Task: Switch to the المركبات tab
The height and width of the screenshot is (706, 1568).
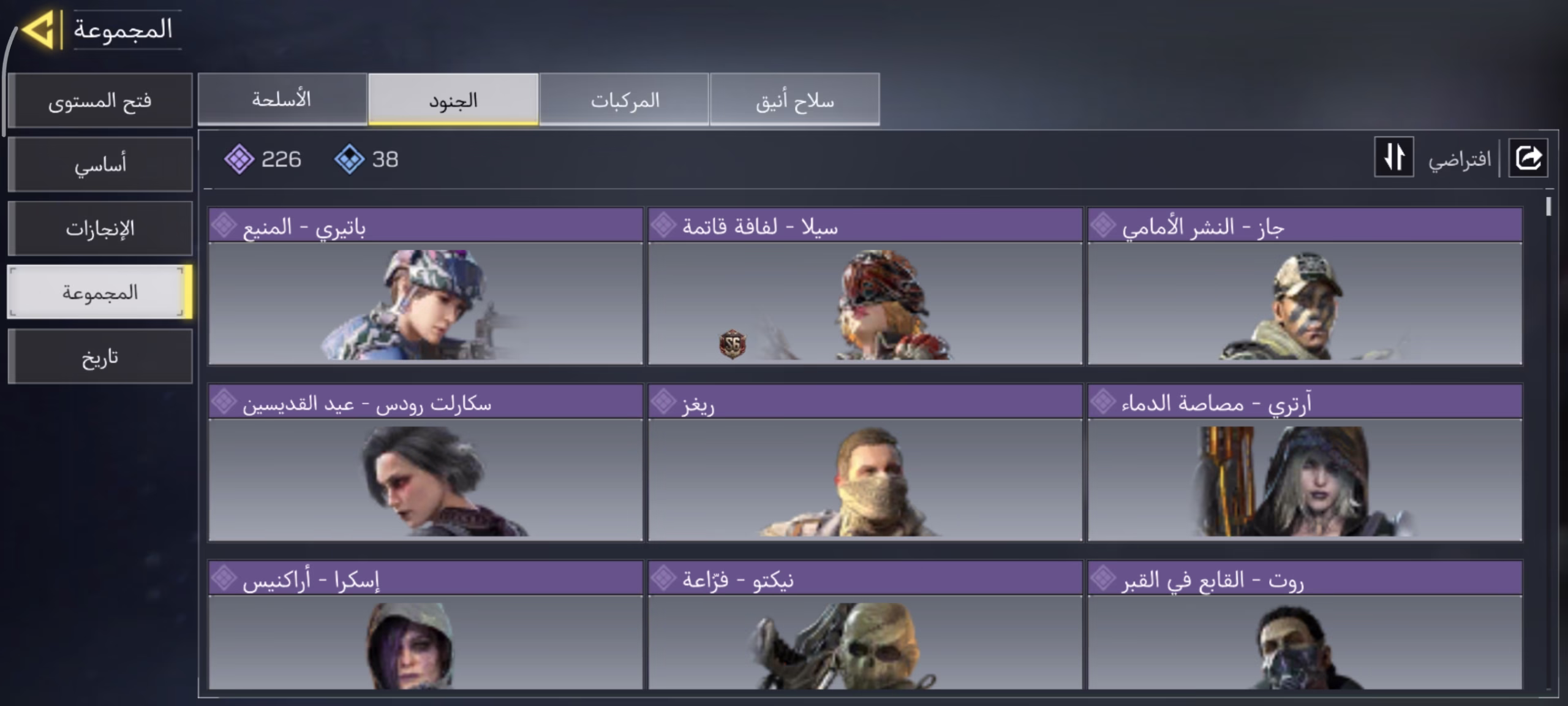Action: (624, 99)
